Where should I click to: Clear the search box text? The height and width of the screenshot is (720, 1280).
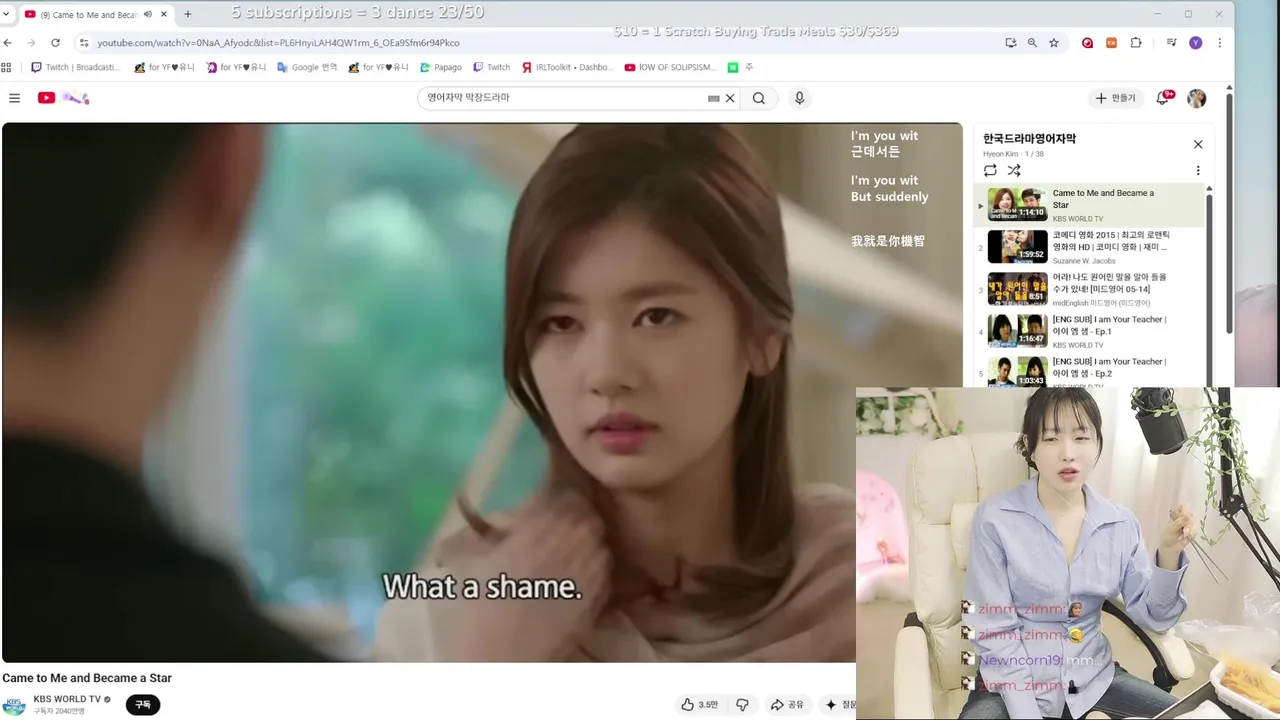point(730,98)
